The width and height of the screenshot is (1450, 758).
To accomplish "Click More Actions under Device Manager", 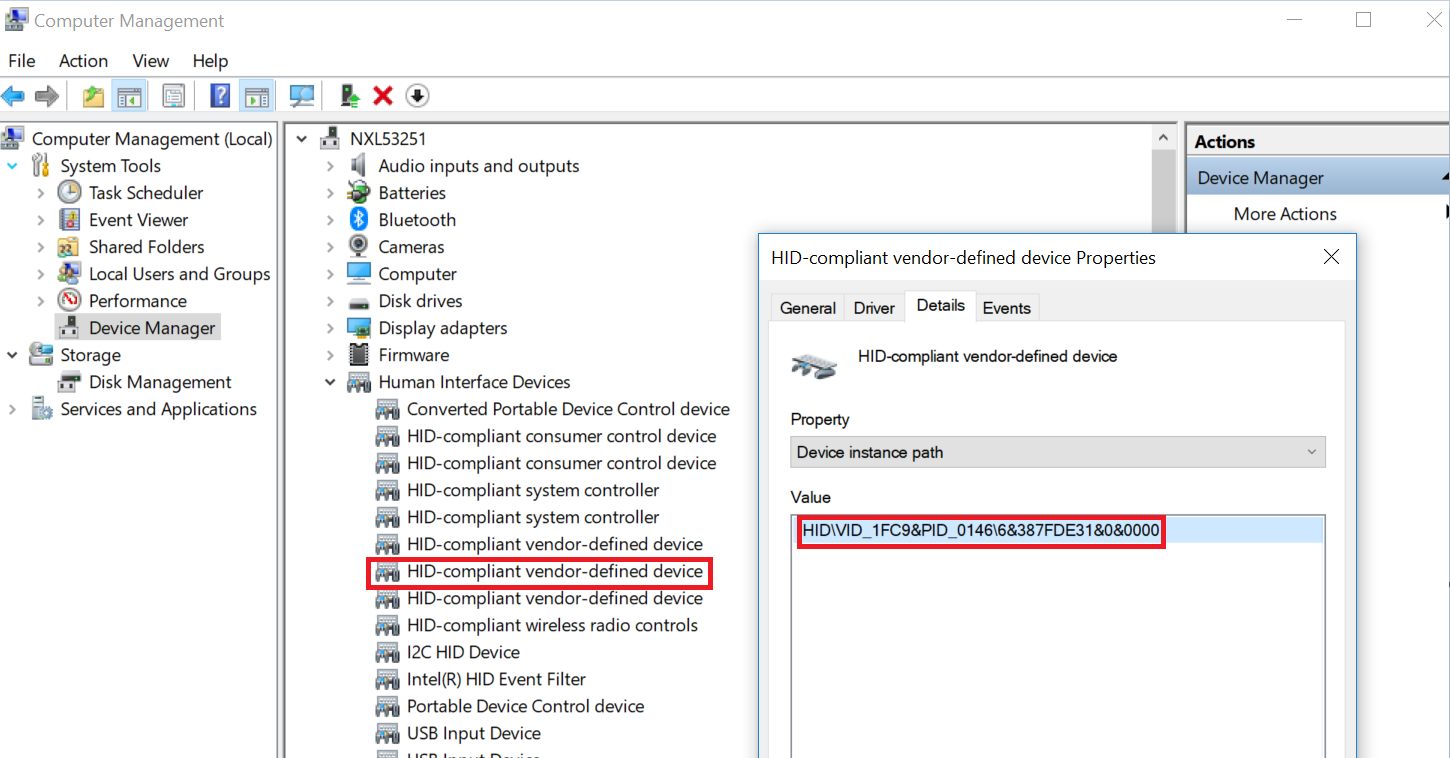I will (1285, 213).
